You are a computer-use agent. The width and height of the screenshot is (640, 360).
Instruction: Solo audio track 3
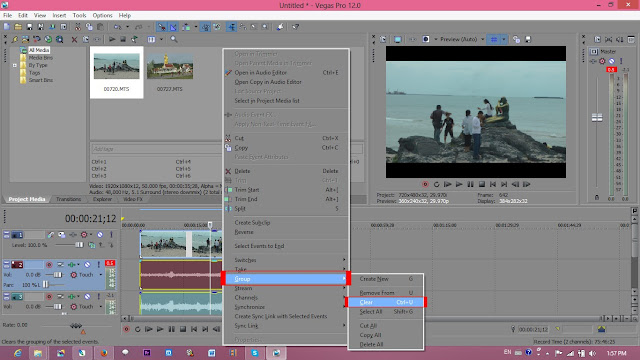tap(98, 296)
